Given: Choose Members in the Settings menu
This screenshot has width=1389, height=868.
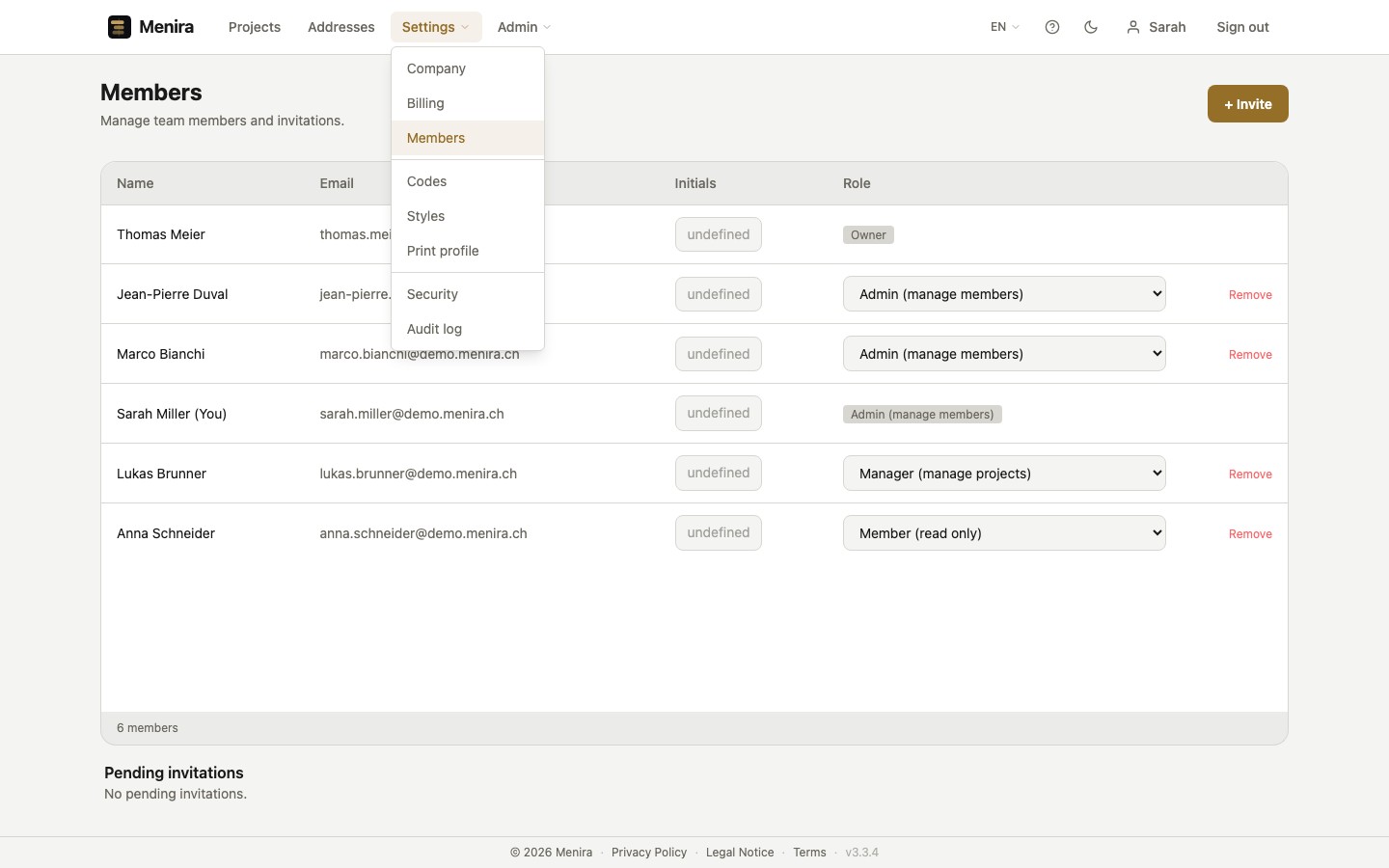Looking at the screenshot, I should [x=468, y=138].
